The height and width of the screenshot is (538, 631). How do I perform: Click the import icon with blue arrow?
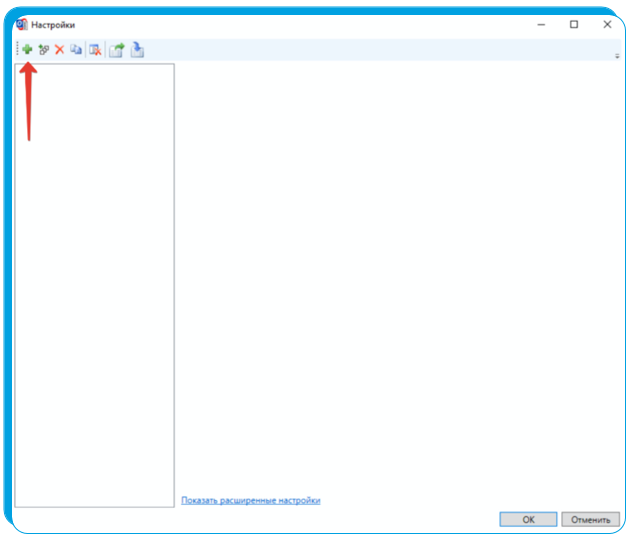coord(137,49)
